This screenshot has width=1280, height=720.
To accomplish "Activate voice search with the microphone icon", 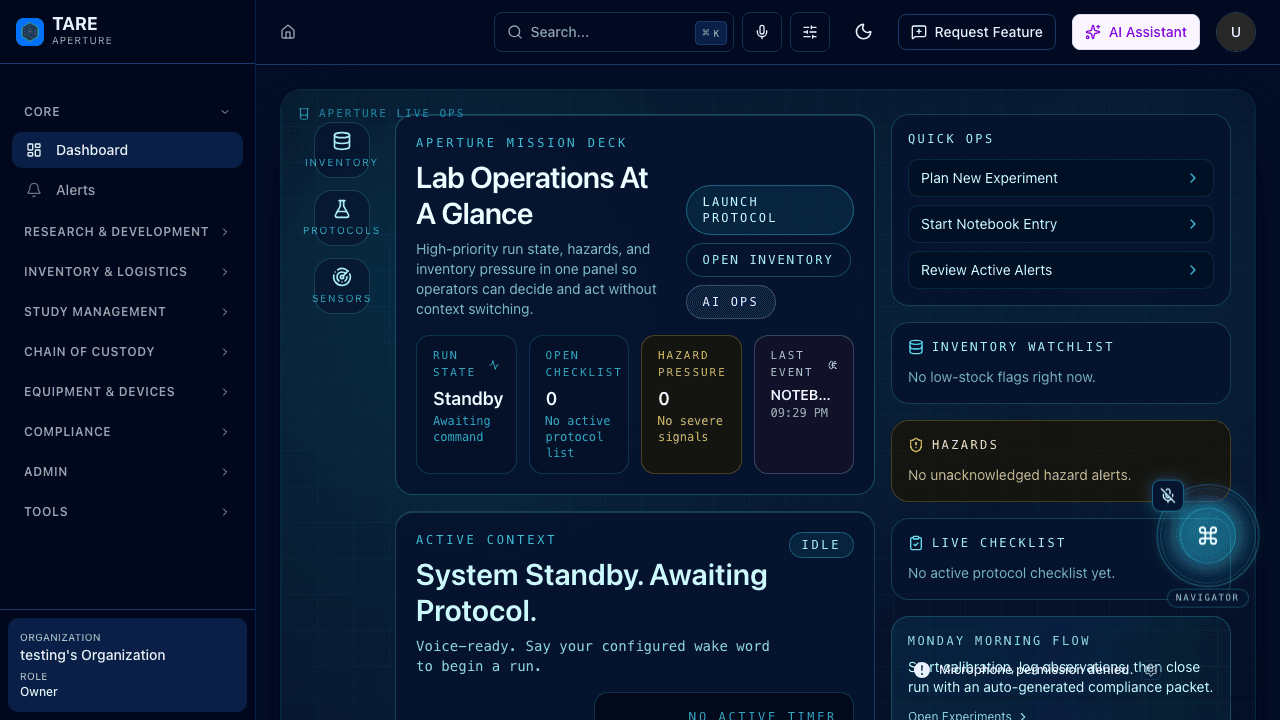I will tap(761, 32).
